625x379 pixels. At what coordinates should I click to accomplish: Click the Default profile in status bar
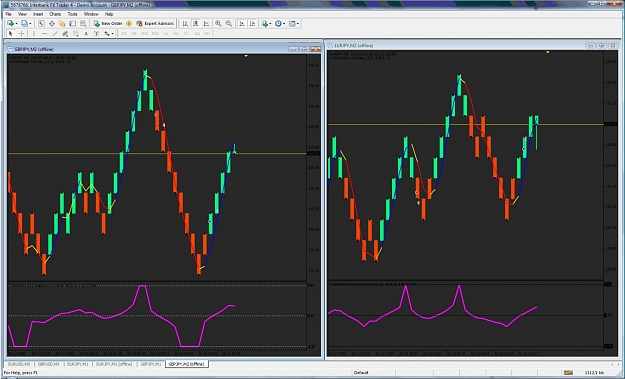(x=361, y=373)
